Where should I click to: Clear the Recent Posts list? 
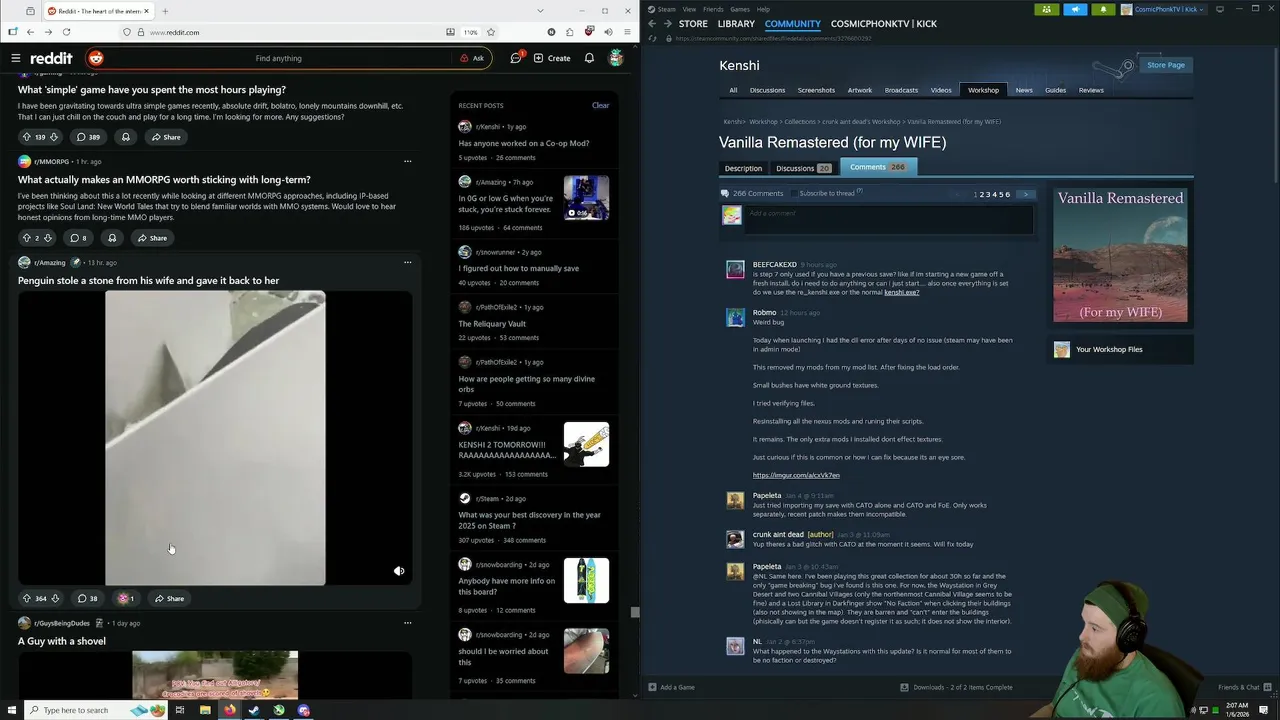(600, 105)
